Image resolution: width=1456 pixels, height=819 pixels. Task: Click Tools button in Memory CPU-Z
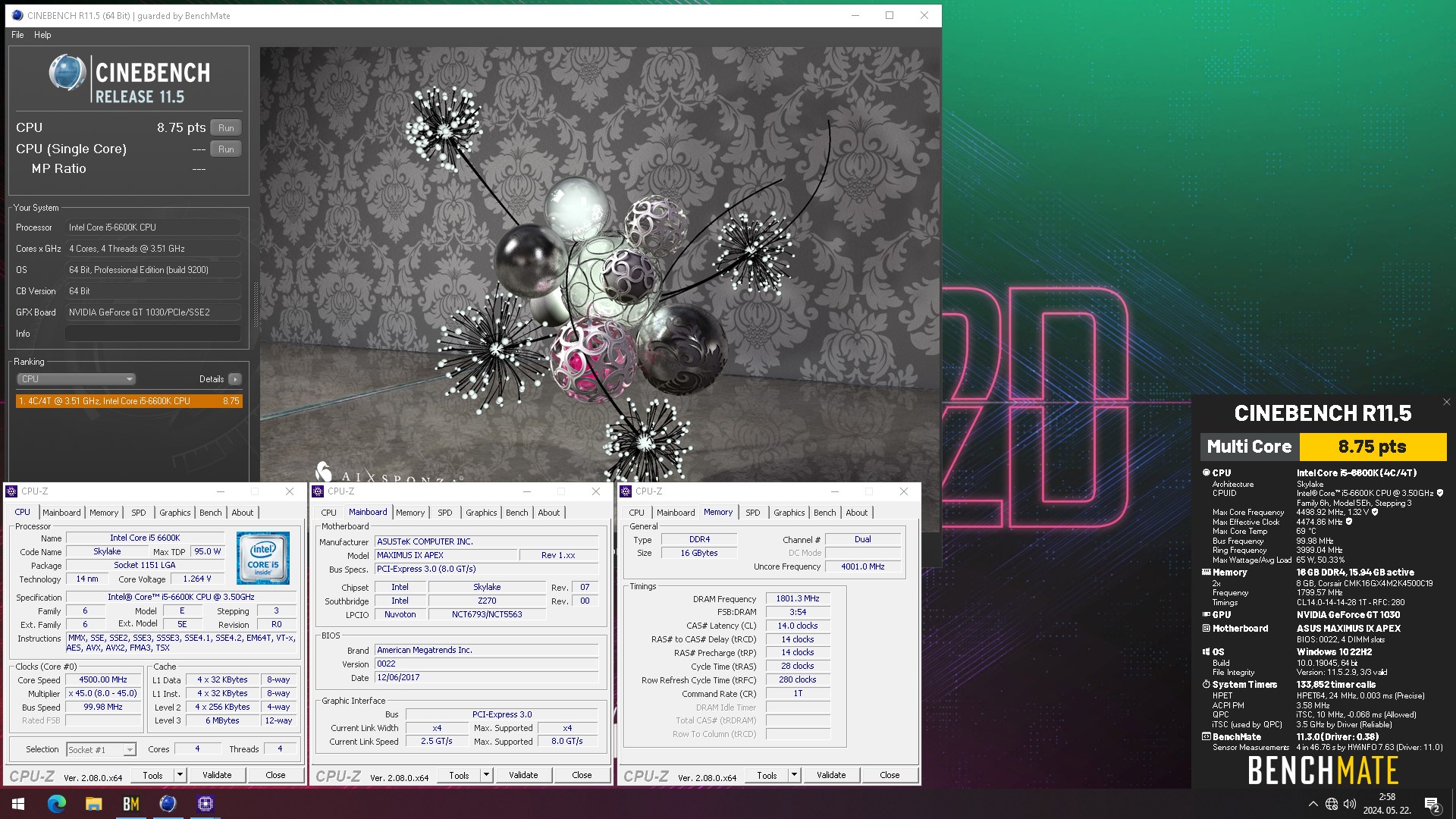[767, 775]
